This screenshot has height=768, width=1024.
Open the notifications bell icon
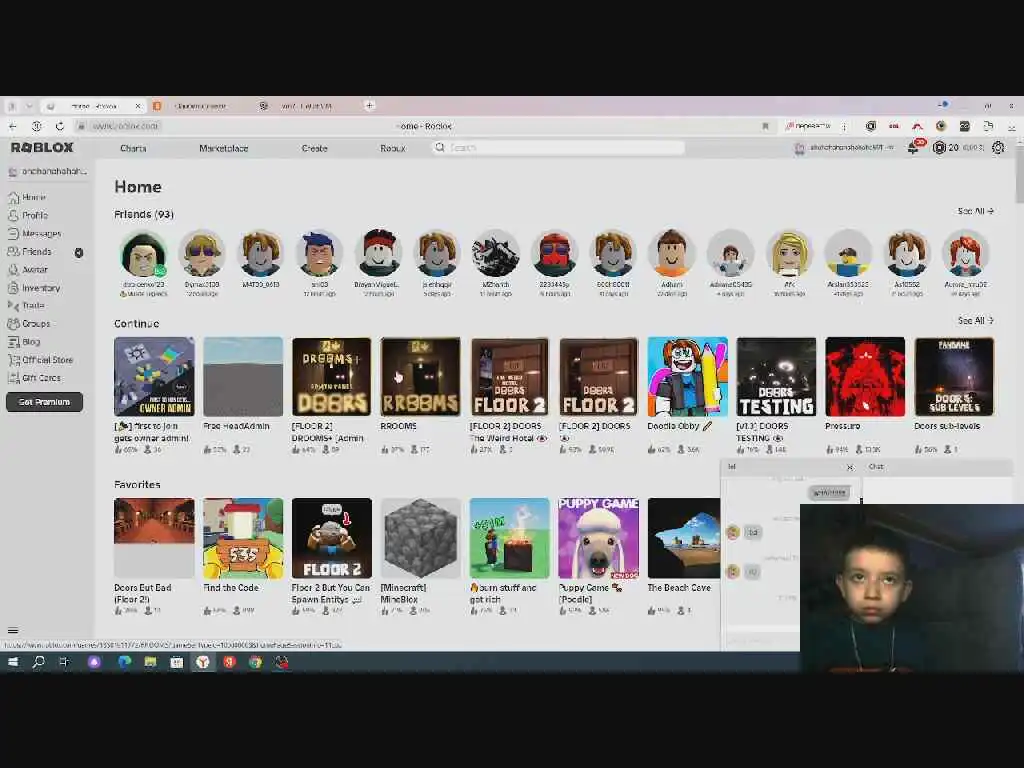click(x=914, y=148)
